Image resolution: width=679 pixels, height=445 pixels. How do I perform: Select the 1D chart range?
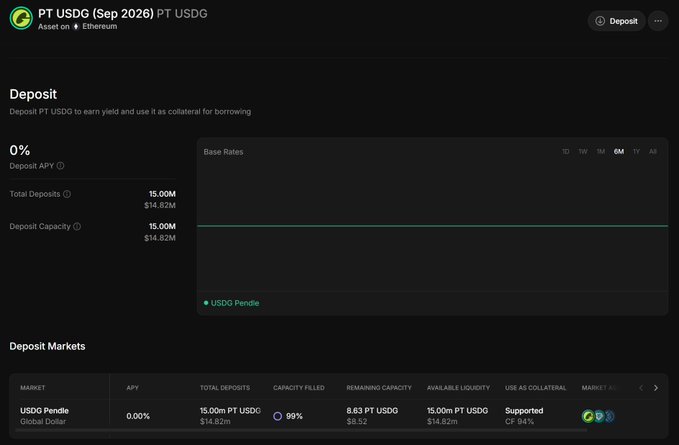[566, 152]
